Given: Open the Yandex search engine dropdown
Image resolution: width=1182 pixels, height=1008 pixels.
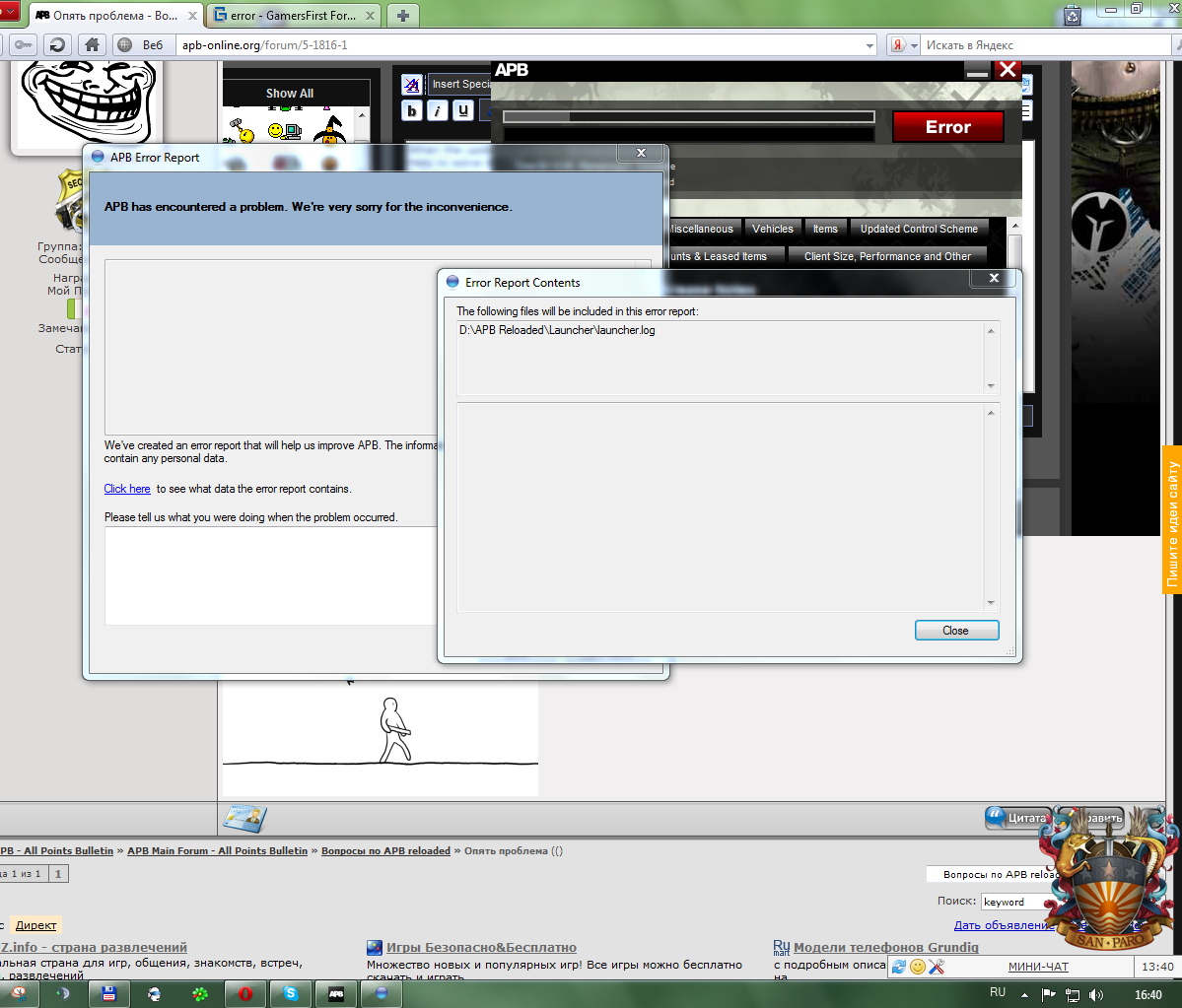Looking at the screenshot, I should pyautogui.click(x=914, y=45).
